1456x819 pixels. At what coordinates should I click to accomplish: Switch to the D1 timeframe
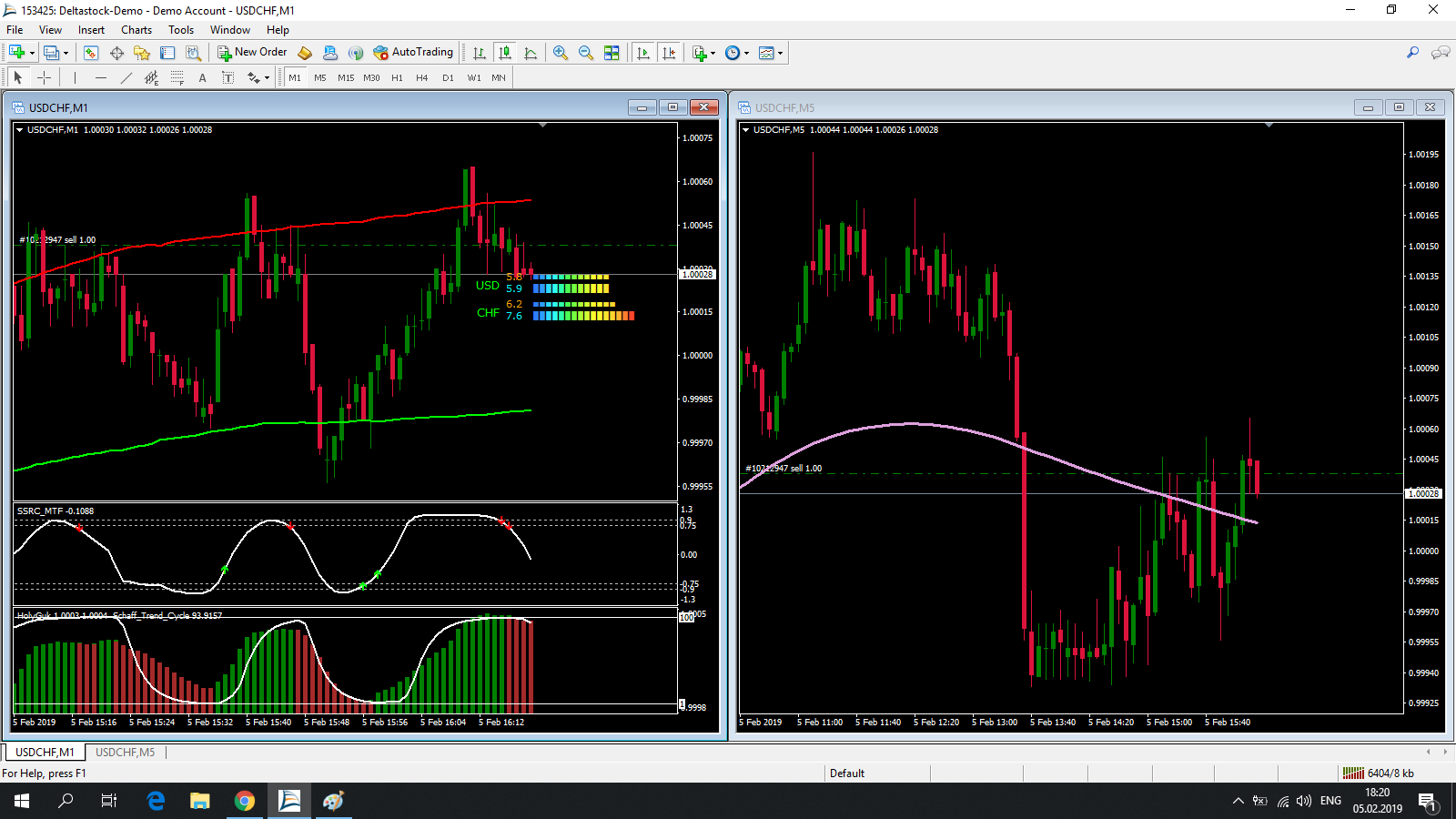[448, 77]
